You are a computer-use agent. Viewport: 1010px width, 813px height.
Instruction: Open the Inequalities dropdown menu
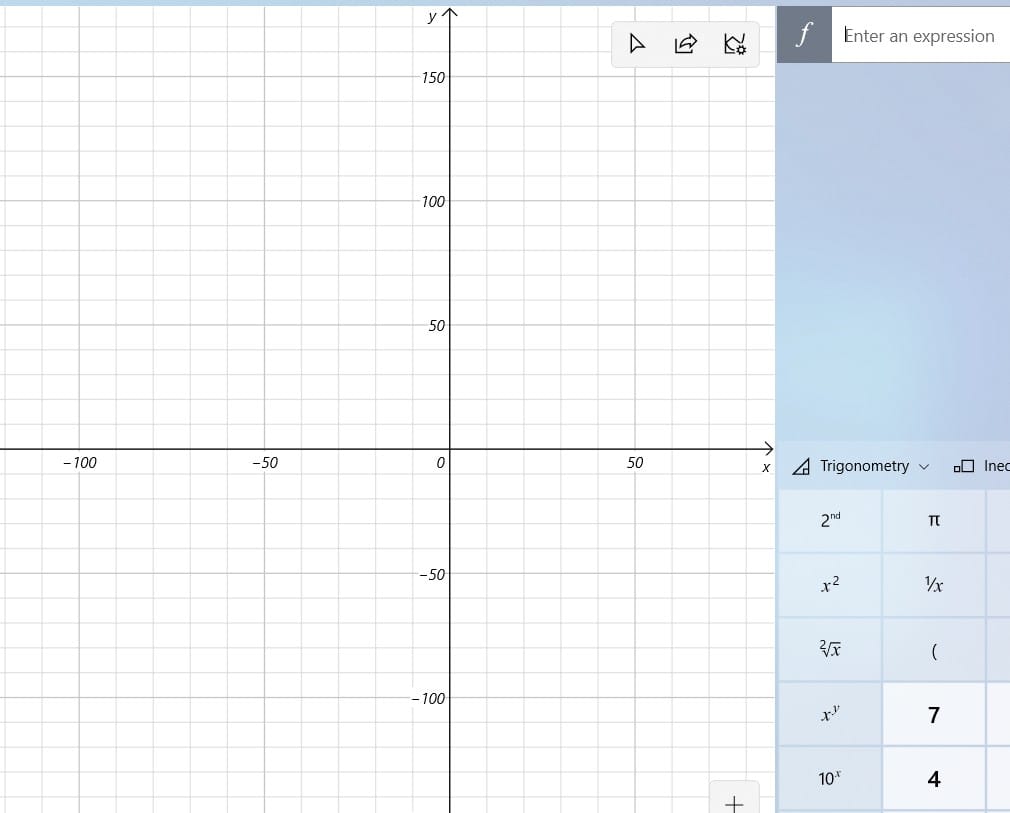(980, 466)
